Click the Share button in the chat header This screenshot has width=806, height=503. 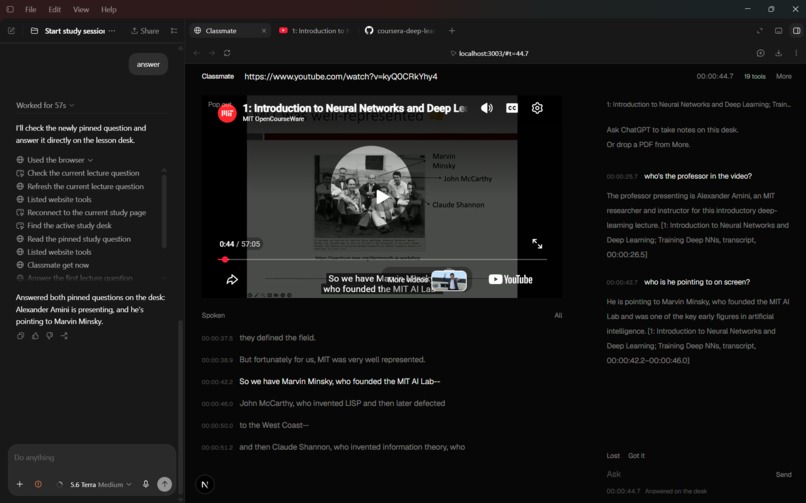point(145,31)
